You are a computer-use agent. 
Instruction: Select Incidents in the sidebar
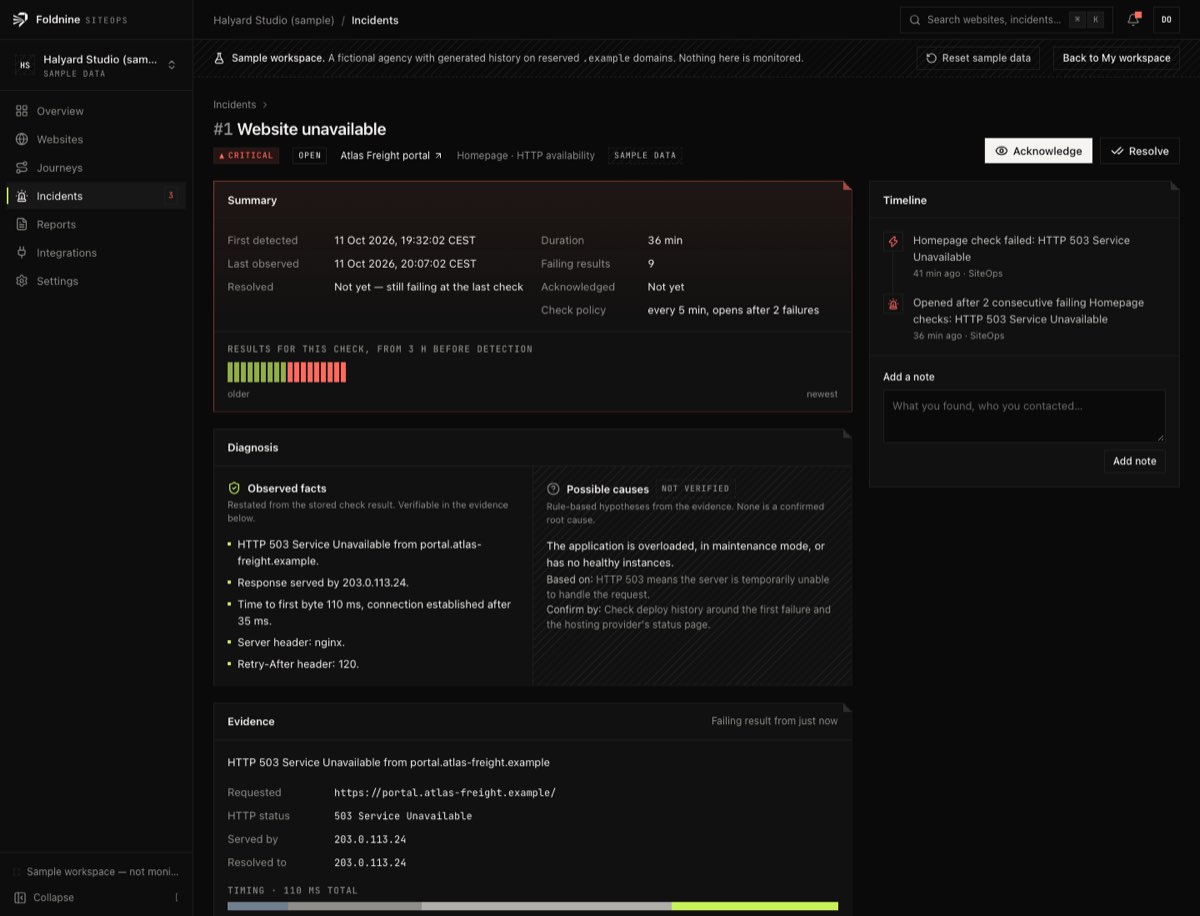pyautogui.click(x=96, y=196)
